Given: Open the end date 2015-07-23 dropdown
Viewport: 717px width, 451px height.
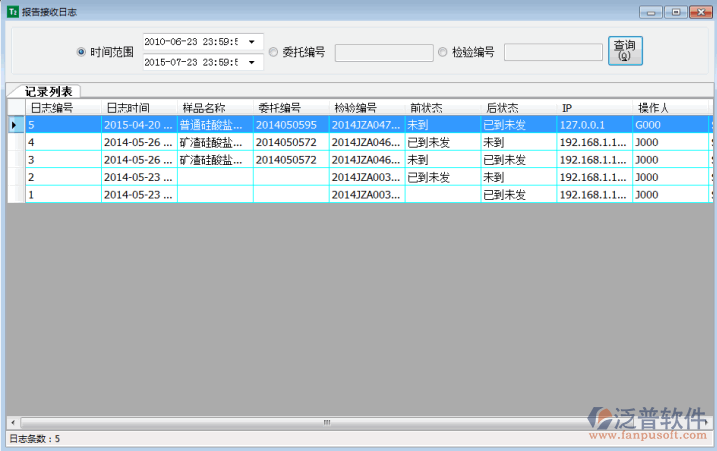Looking at the screenshot, I should 250,62.
